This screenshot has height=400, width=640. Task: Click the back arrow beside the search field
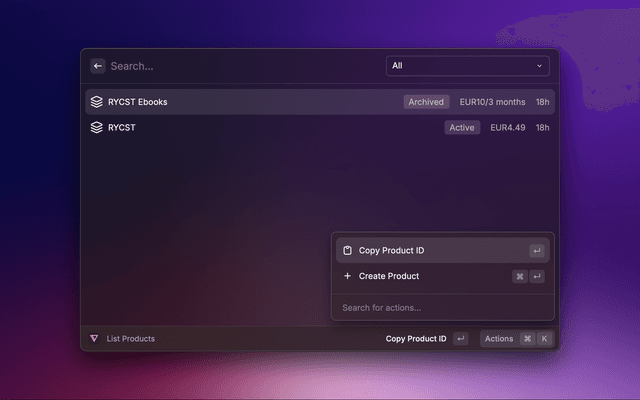[x=98, y=66]
